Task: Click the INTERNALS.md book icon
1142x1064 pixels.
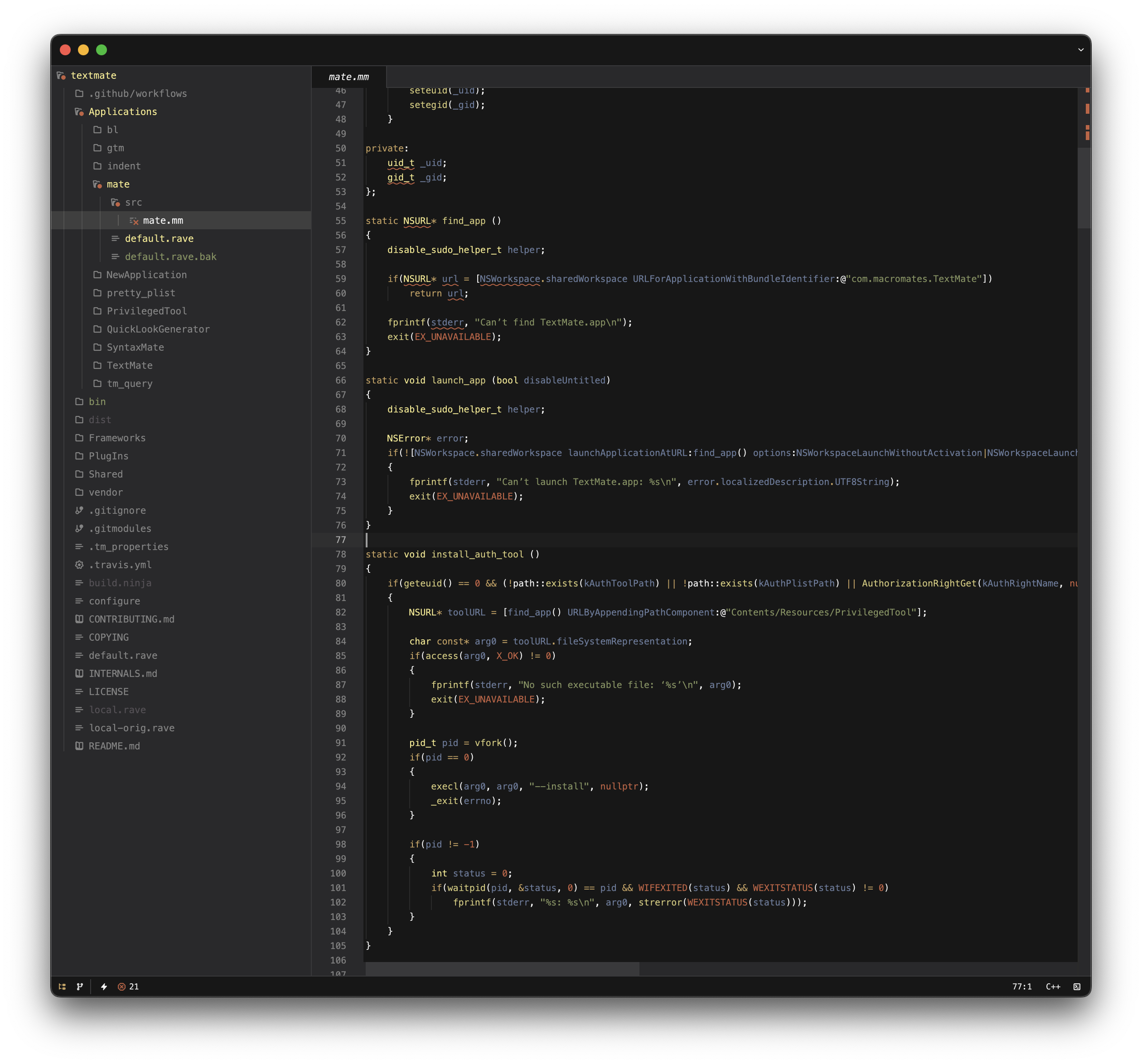Action: click(79, 673)
